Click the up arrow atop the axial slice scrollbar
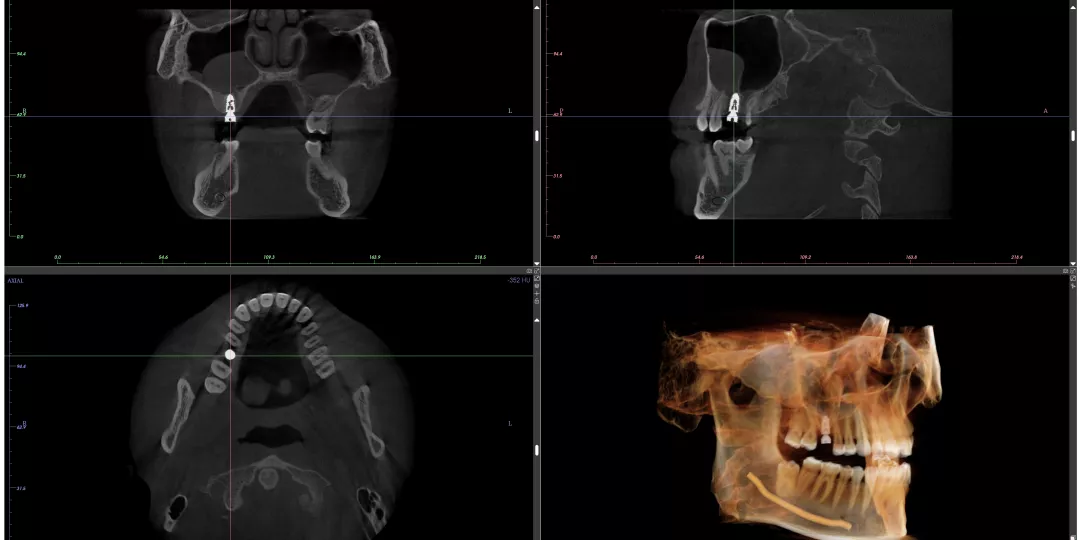This screenshot has width=1080, height=540. [537, 320]
